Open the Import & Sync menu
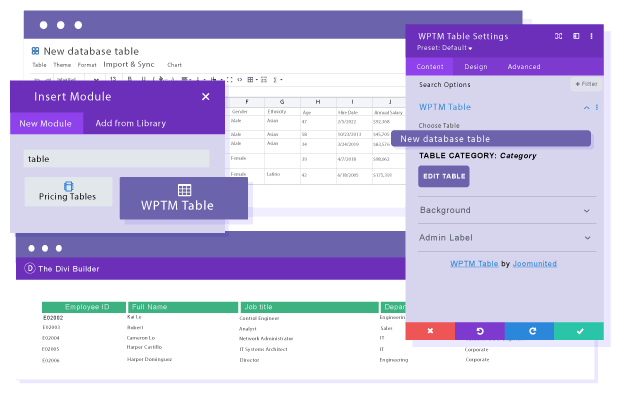 click(129, 64)
